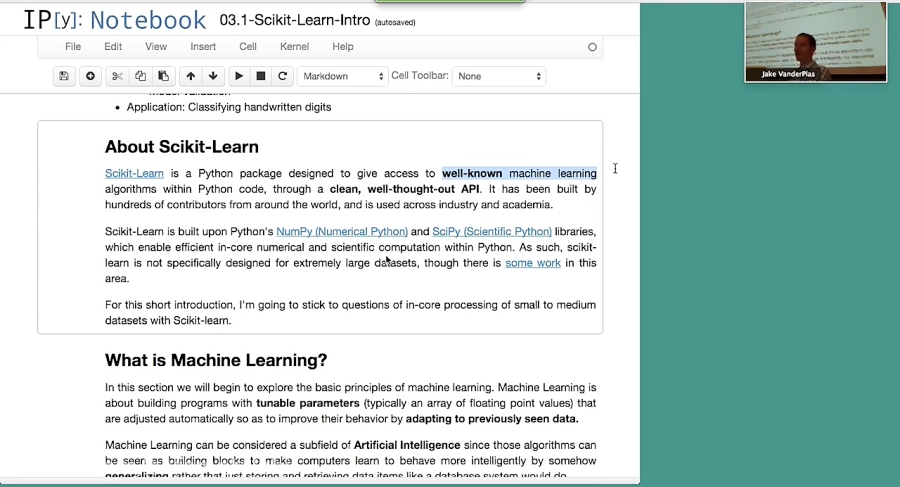Open the View menu
Image resolution: width=900 pixels, height=487 pixels.
point(156,47)
